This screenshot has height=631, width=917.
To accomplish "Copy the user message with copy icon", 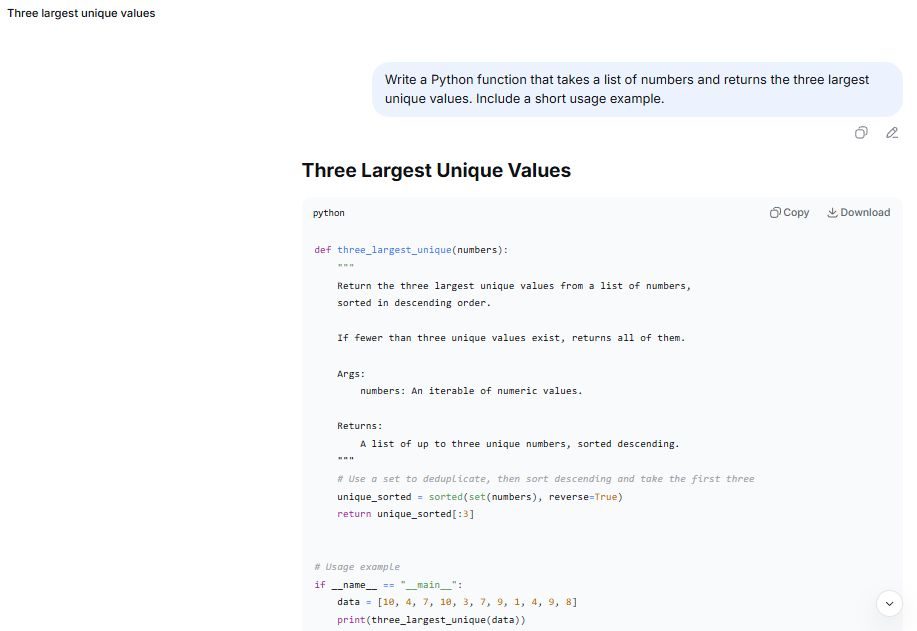I will point(861,133).
